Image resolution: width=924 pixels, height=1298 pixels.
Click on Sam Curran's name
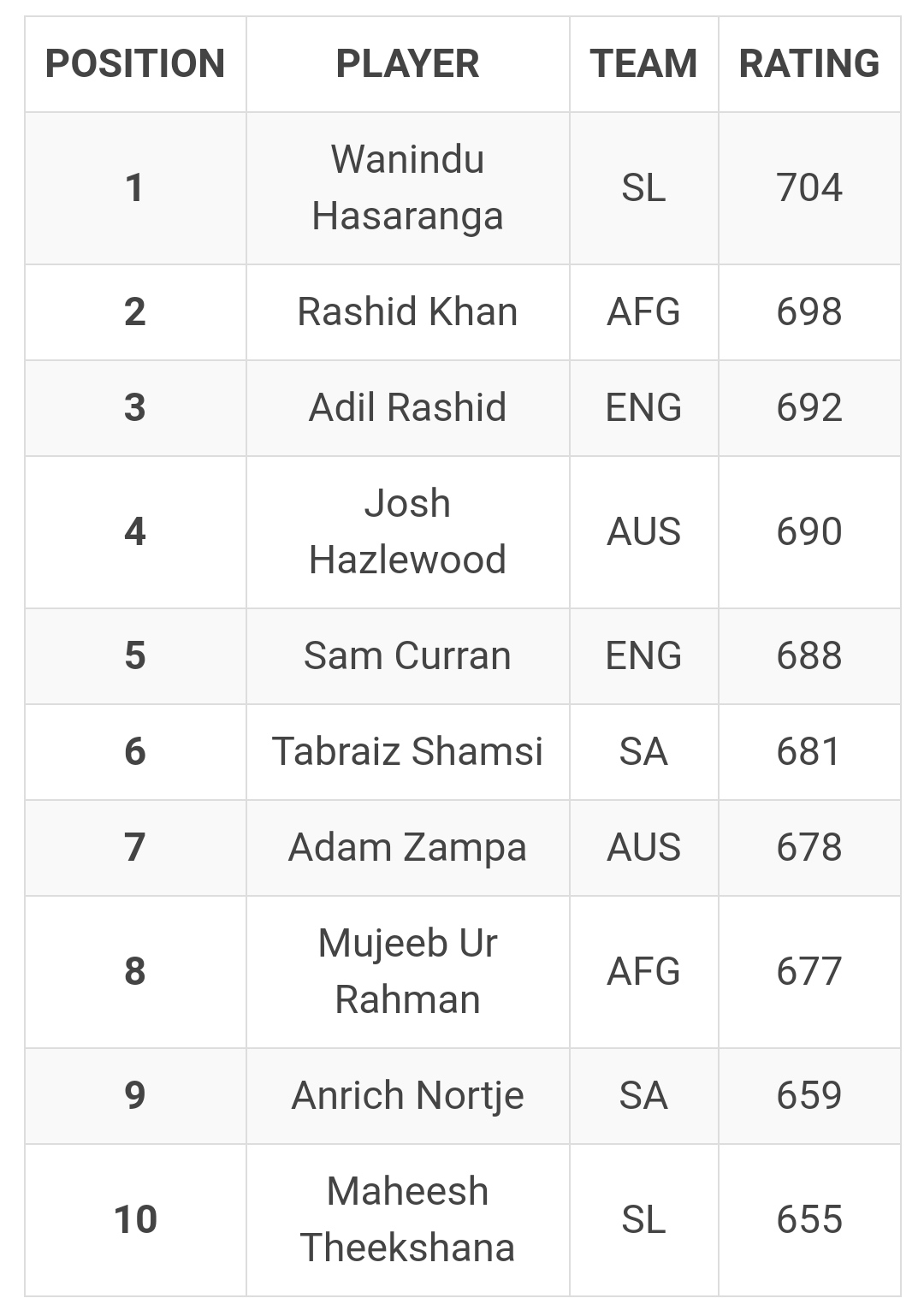407,655
